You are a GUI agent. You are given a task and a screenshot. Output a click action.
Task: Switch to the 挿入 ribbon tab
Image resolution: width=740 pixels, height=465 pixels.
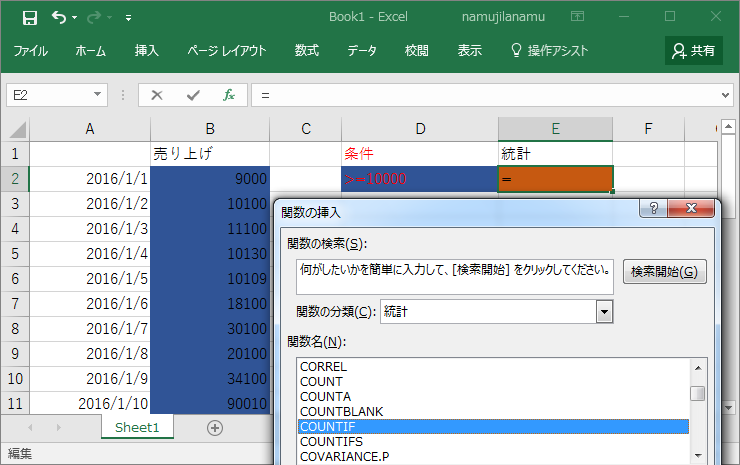[x=146, y=51]
